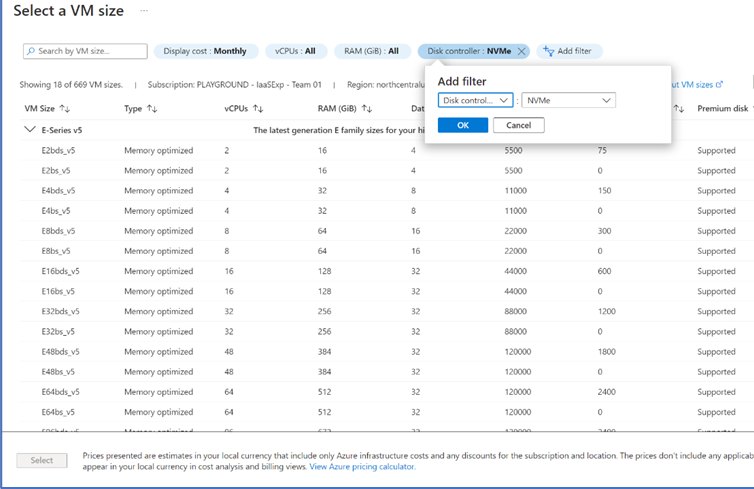Image resolution: width=754 pixels, height=489 pixels.
Task: Click the Add filter button
Action: 569,51
